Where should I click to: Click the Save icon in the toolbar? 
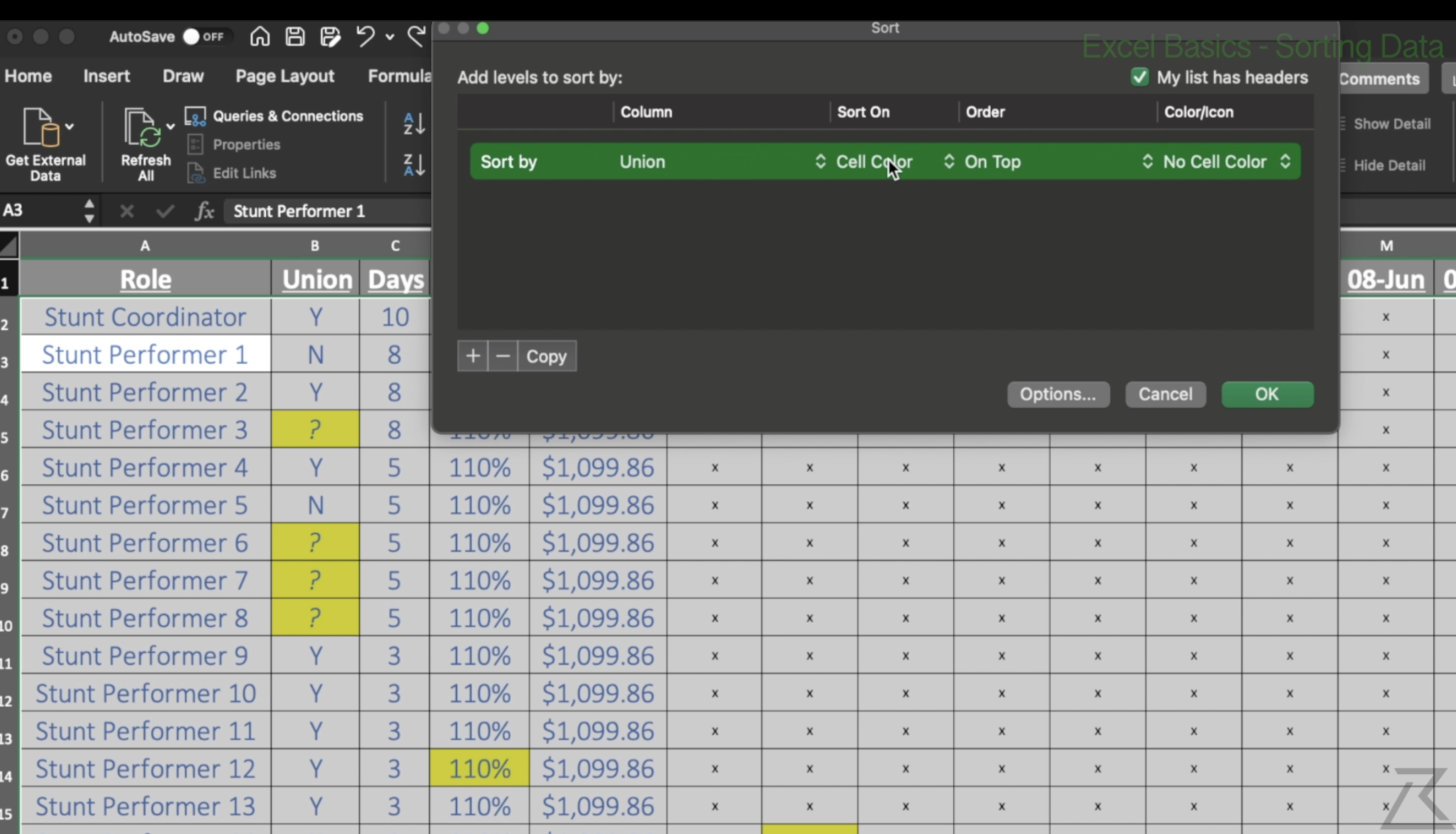click(x=295, y=37)
